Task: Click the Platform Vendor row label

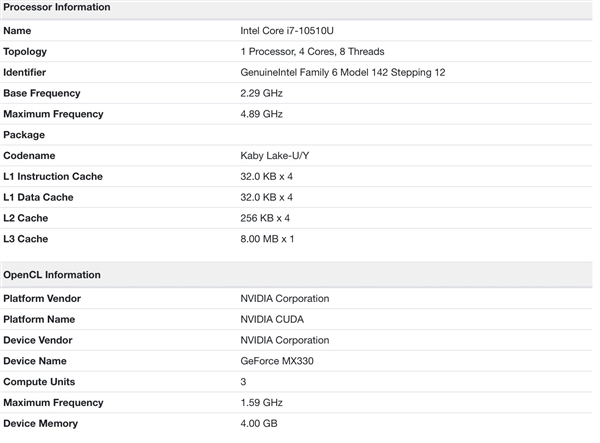Action: click(x=42, y=298)
